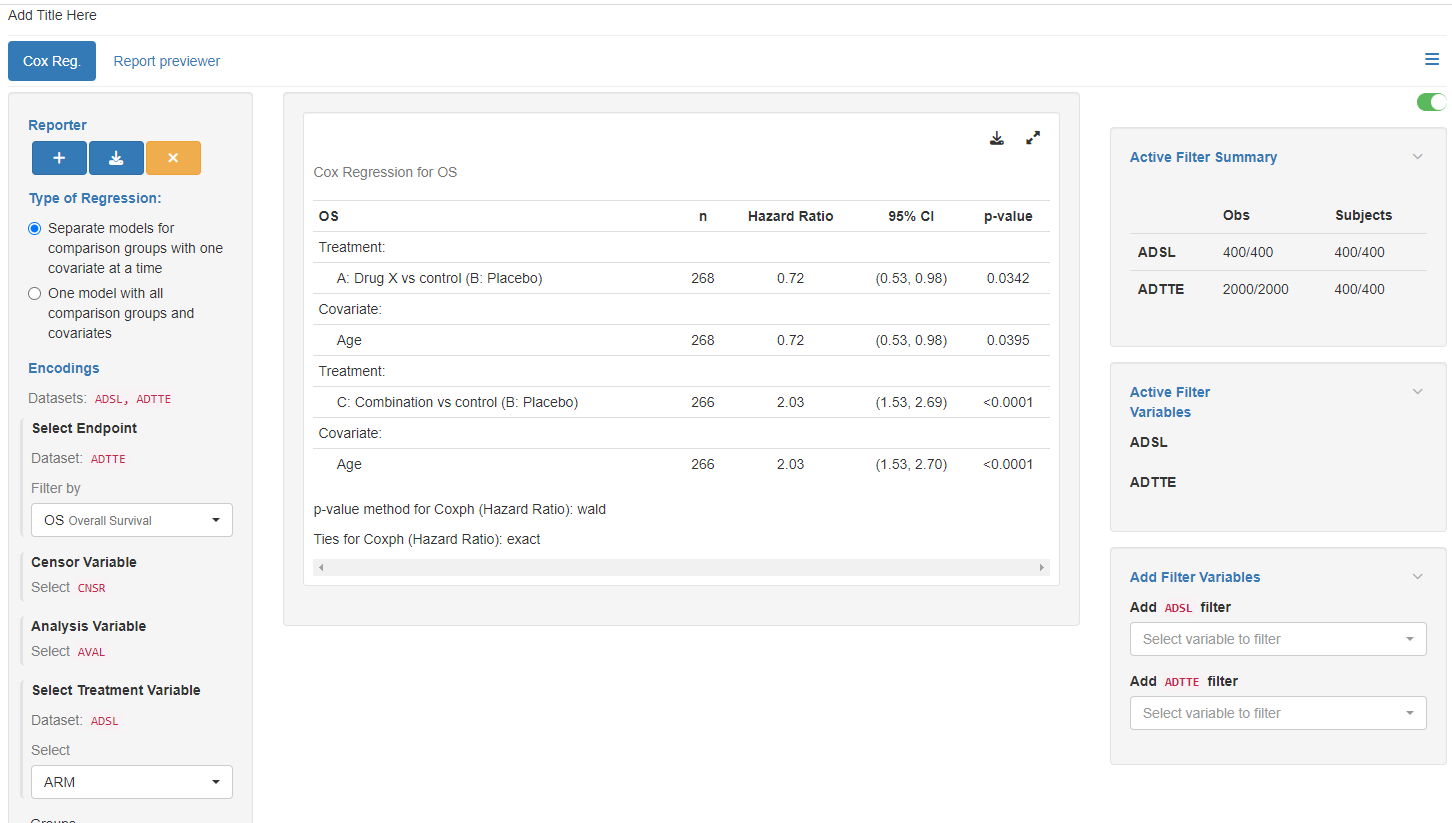Select the separate models regression option

click(33, 228)
